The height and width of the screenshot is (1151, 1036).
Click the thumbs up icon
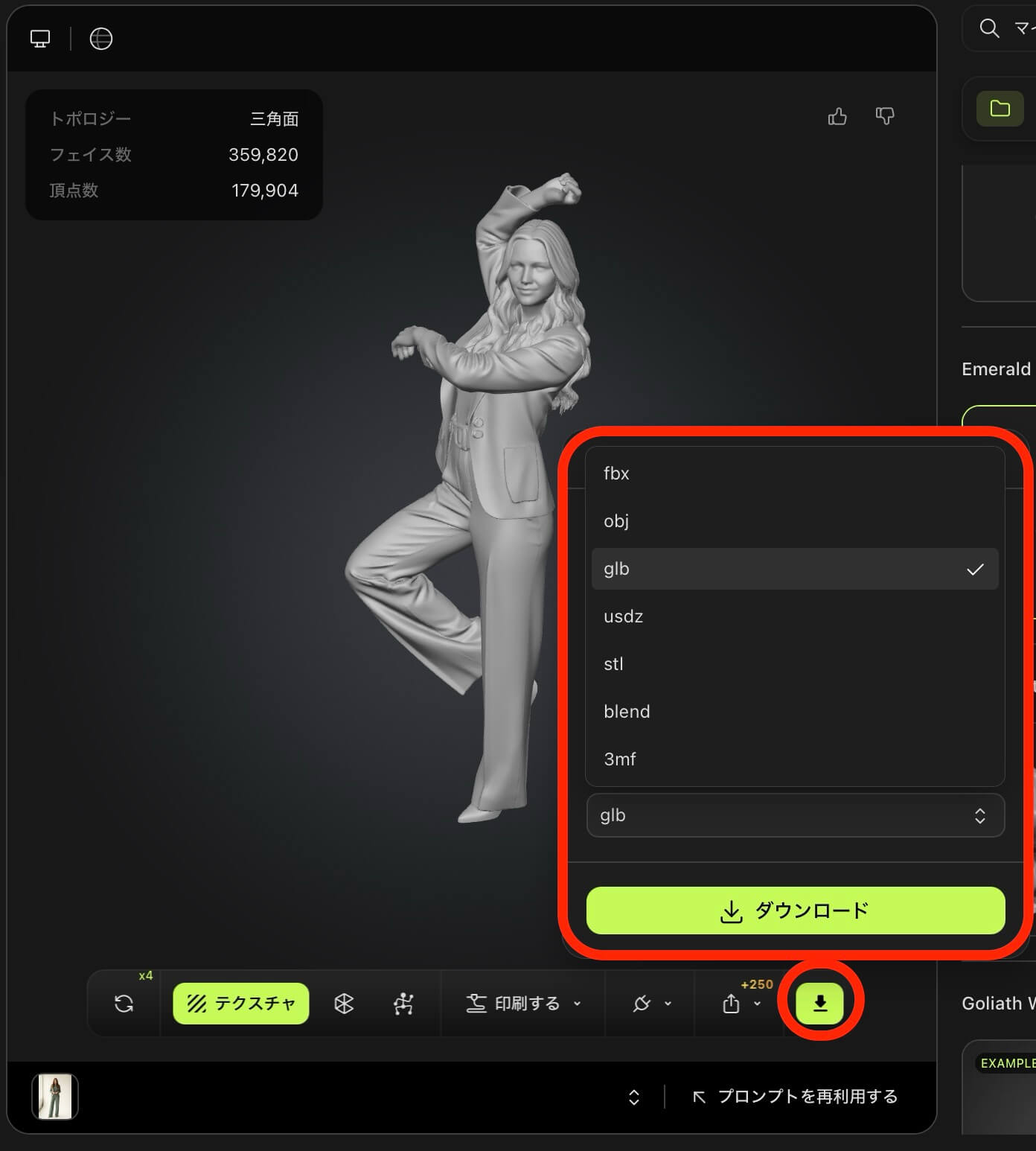[837, 116]
